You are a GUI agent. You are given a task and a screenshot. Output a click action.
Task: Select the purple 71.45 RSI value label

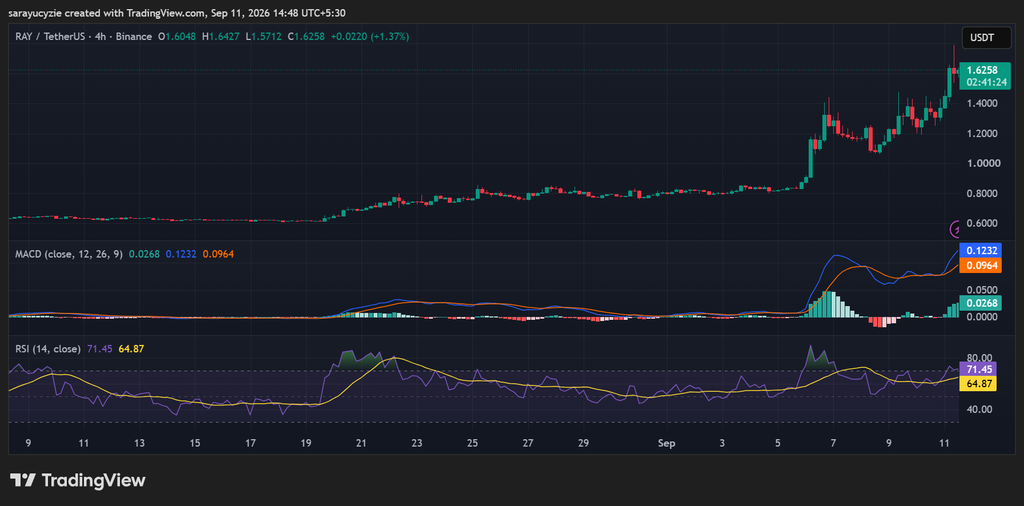978,369
